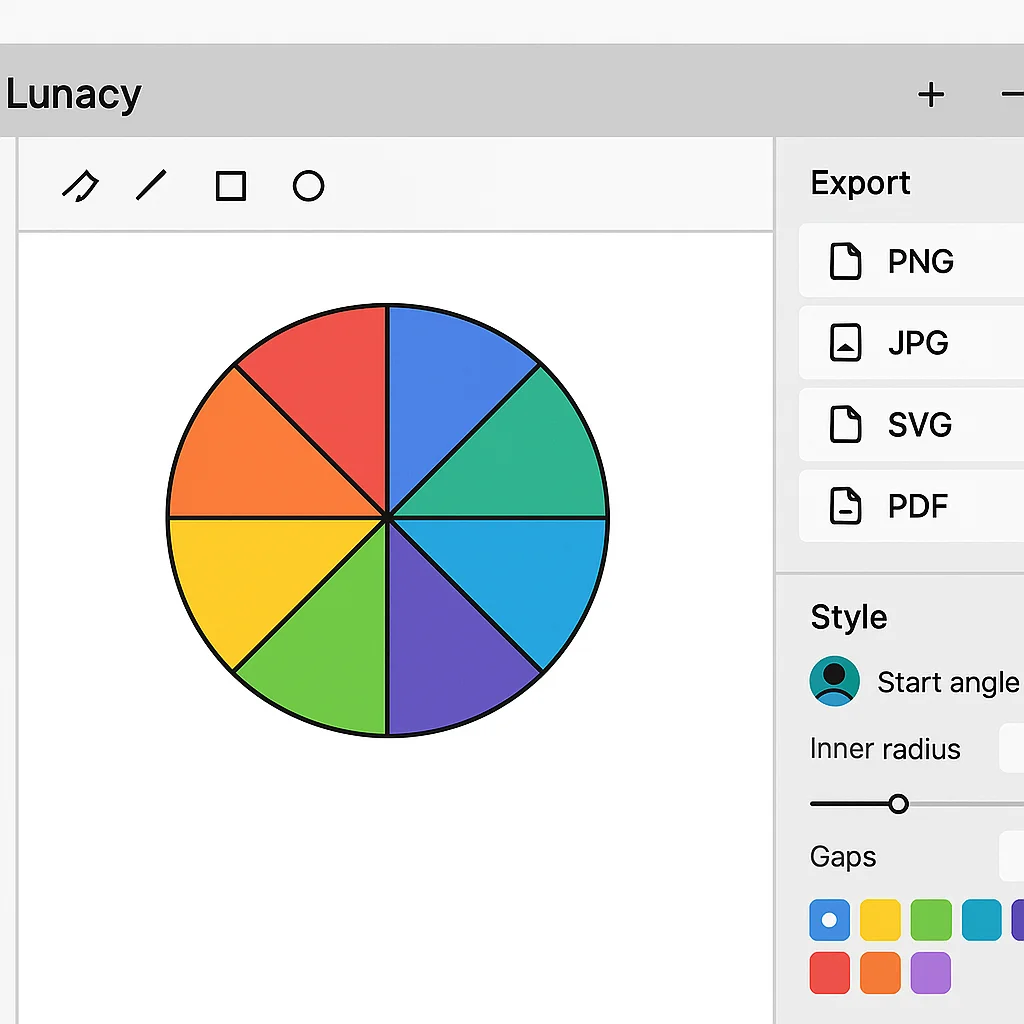
Task: Click the plus button in the title bar
Action: tap(931, 94)
